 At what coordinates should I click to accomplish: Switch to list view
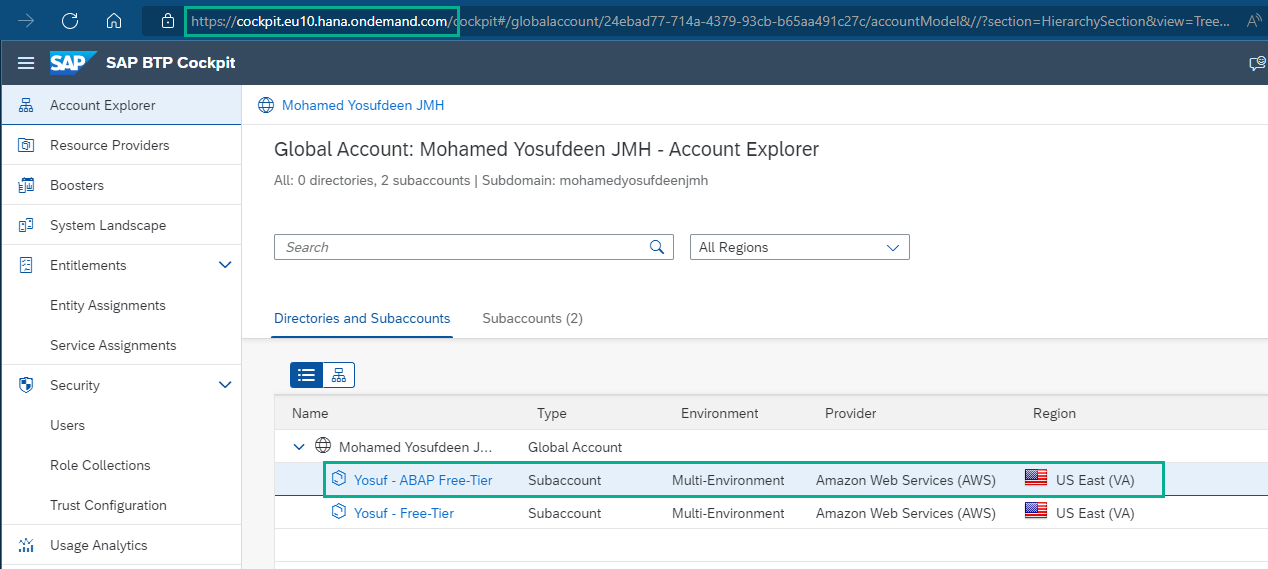[306, 375]
